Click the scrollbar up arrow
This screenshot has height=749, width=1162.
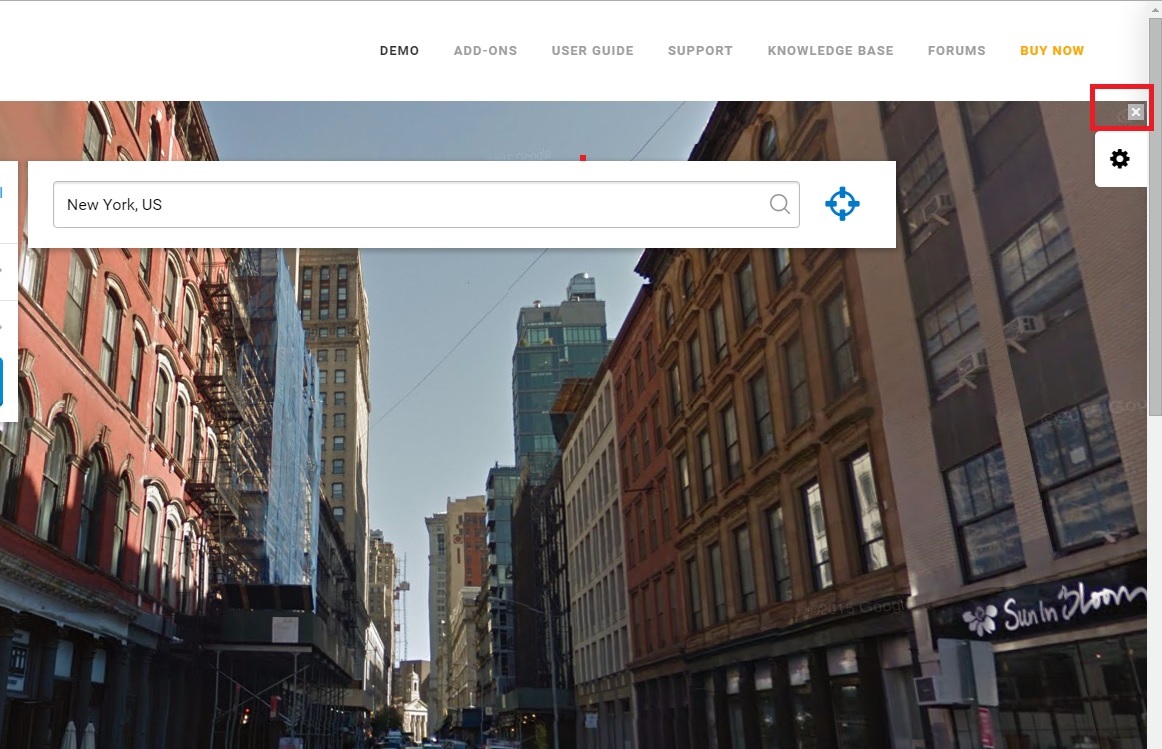pyautogui.click(x=1155, y=8)
